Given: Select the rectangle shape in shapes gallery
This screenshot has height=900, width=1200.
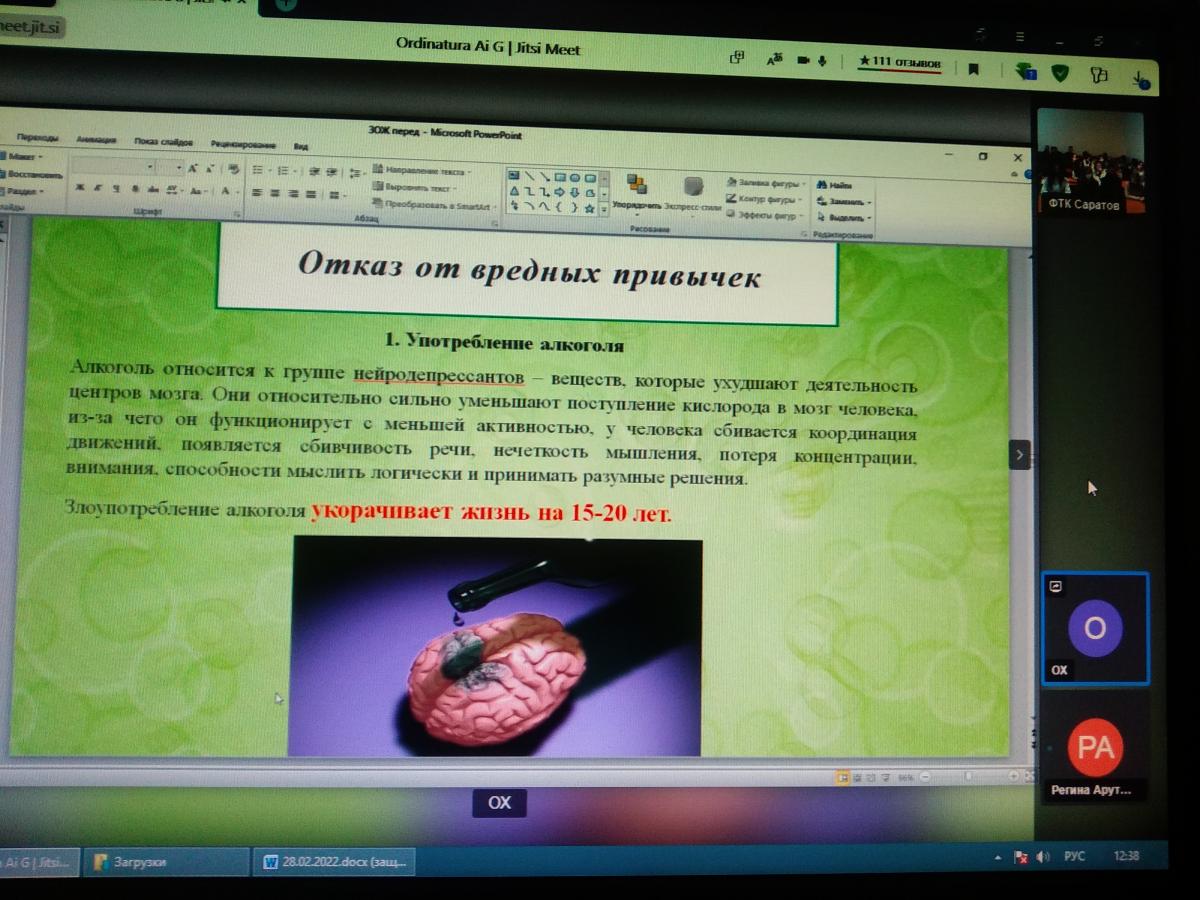Looking at the screenshot, I should coord(560,177).
